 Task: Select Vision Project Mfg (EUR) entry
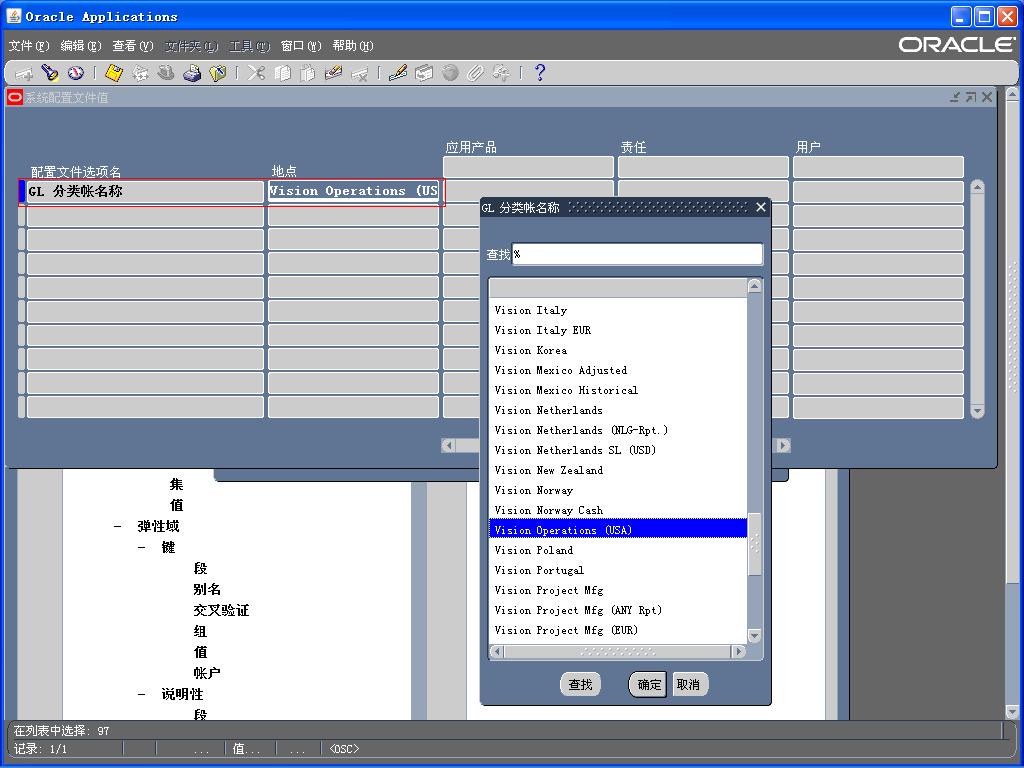pos(618,630)
